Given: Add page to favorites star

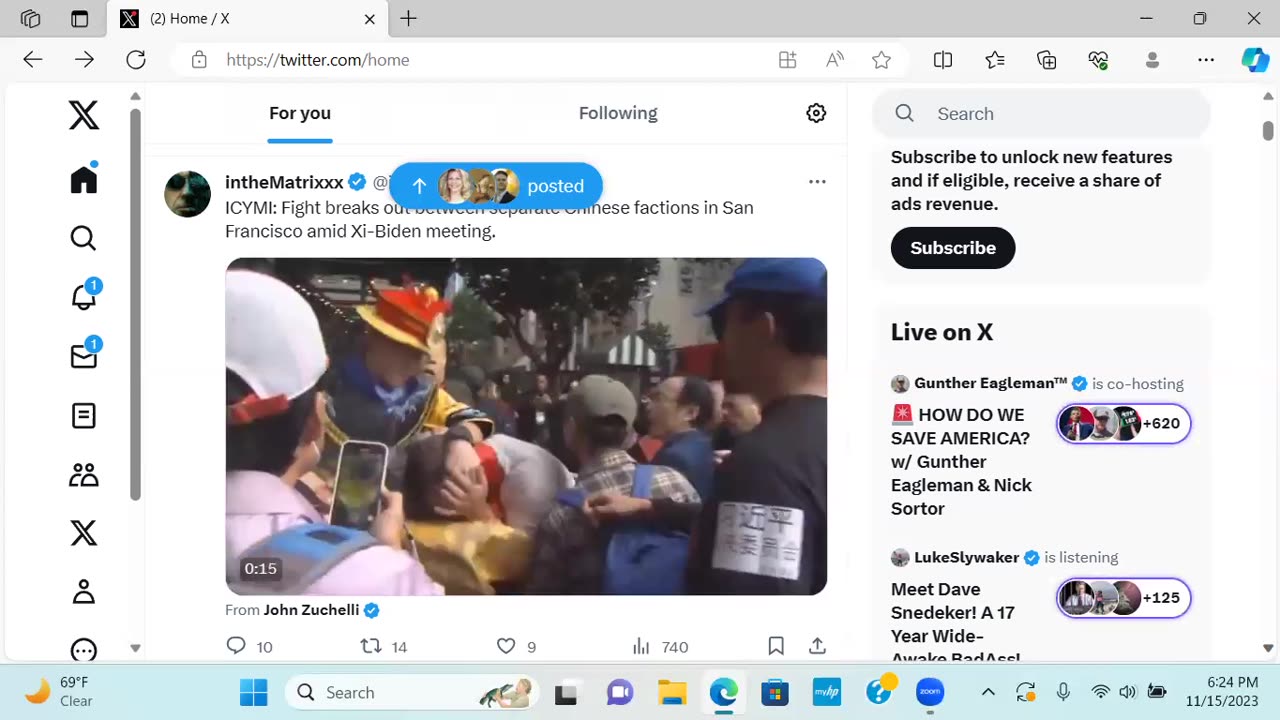Looking at the screenshot, I should [x=881, y=60].
